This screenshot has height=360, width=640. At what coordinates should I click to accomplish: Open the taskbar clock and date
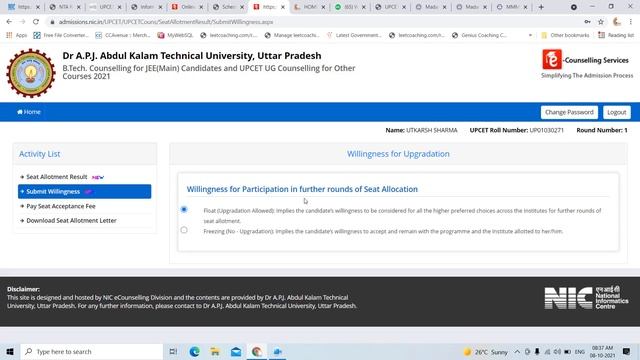(602, 352)
